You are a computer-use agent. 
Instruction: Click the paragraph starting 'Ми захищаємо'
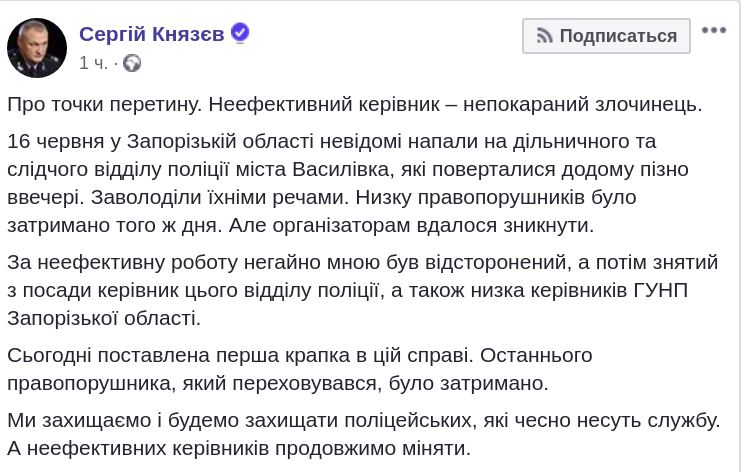click(360, 435)
